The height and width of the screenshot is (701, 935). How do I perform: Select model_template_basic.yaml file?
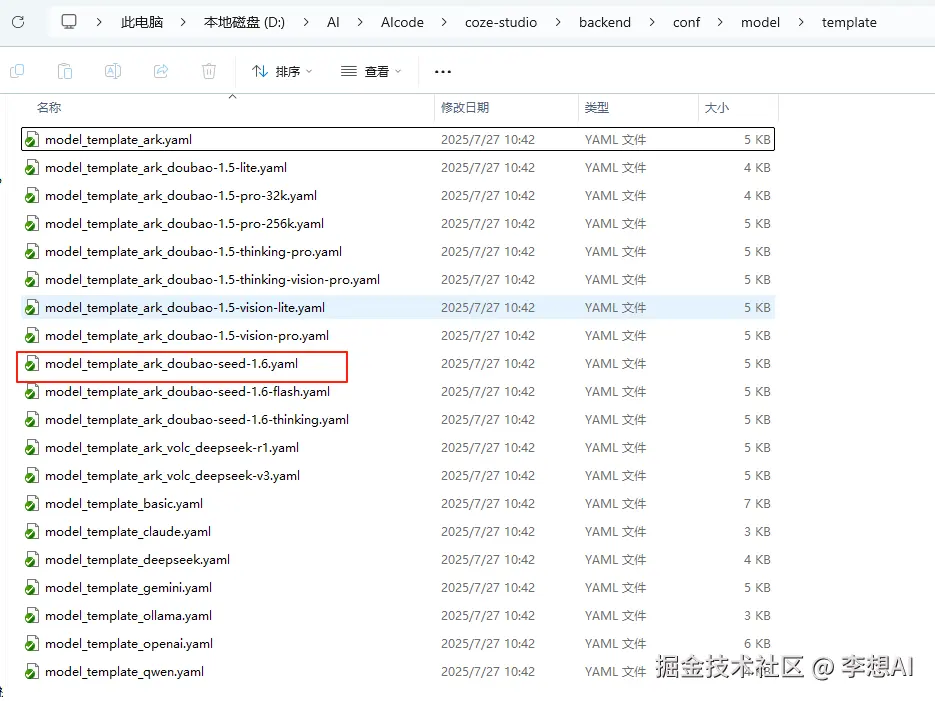point(398,504)
